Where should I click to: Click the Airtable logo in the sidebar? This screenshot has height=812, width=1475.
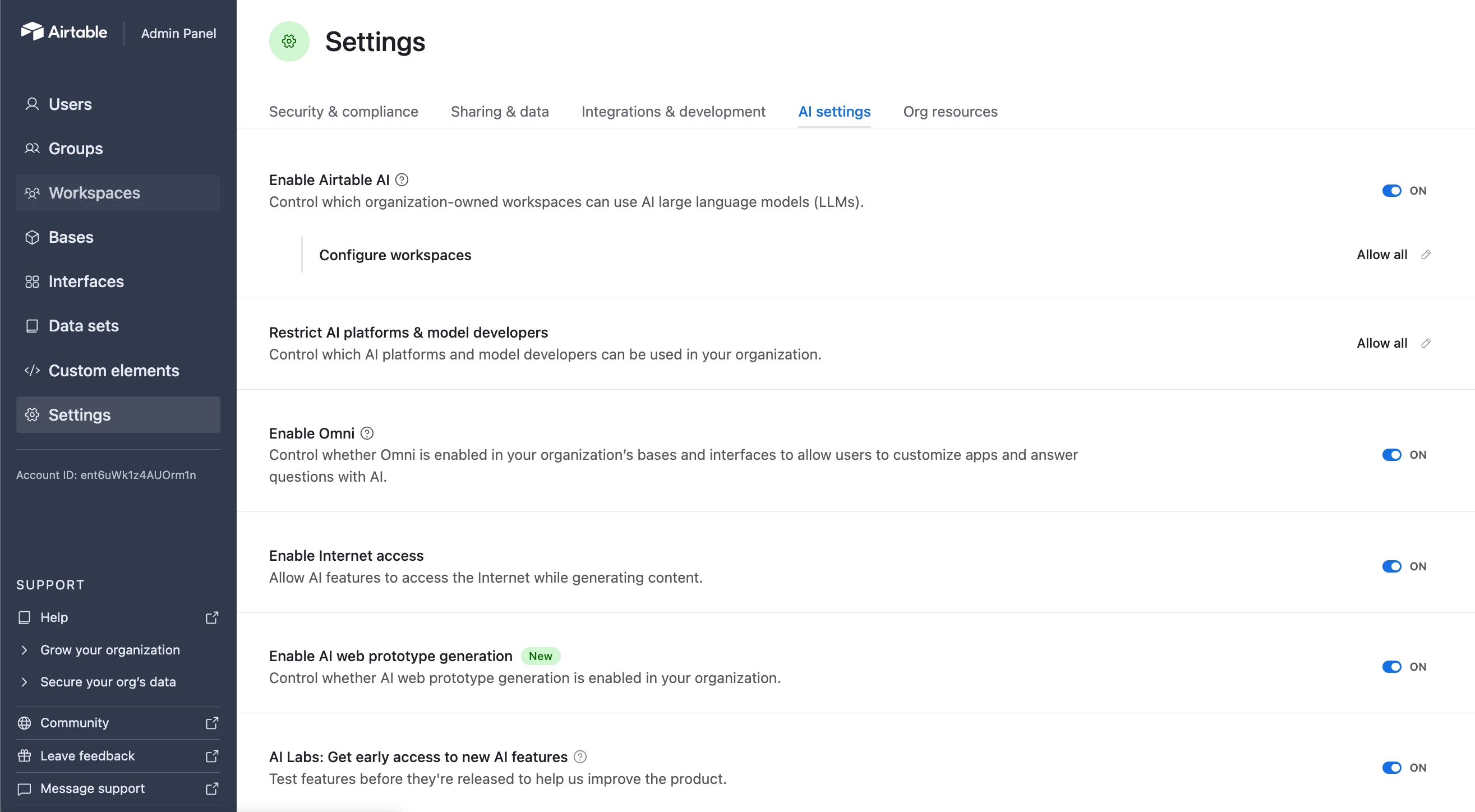point(64,32)
